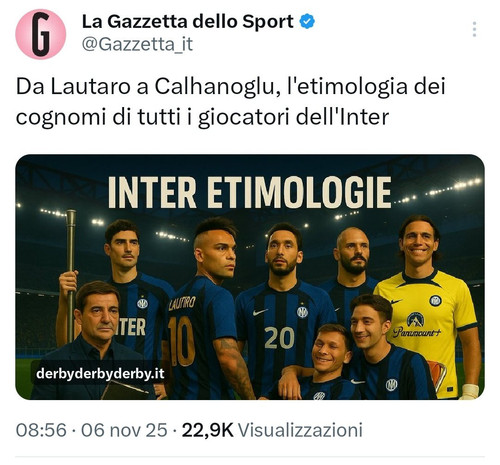Click the 08:56 timestamp
This screenshot has height=465, width=500.
[41, 430]
